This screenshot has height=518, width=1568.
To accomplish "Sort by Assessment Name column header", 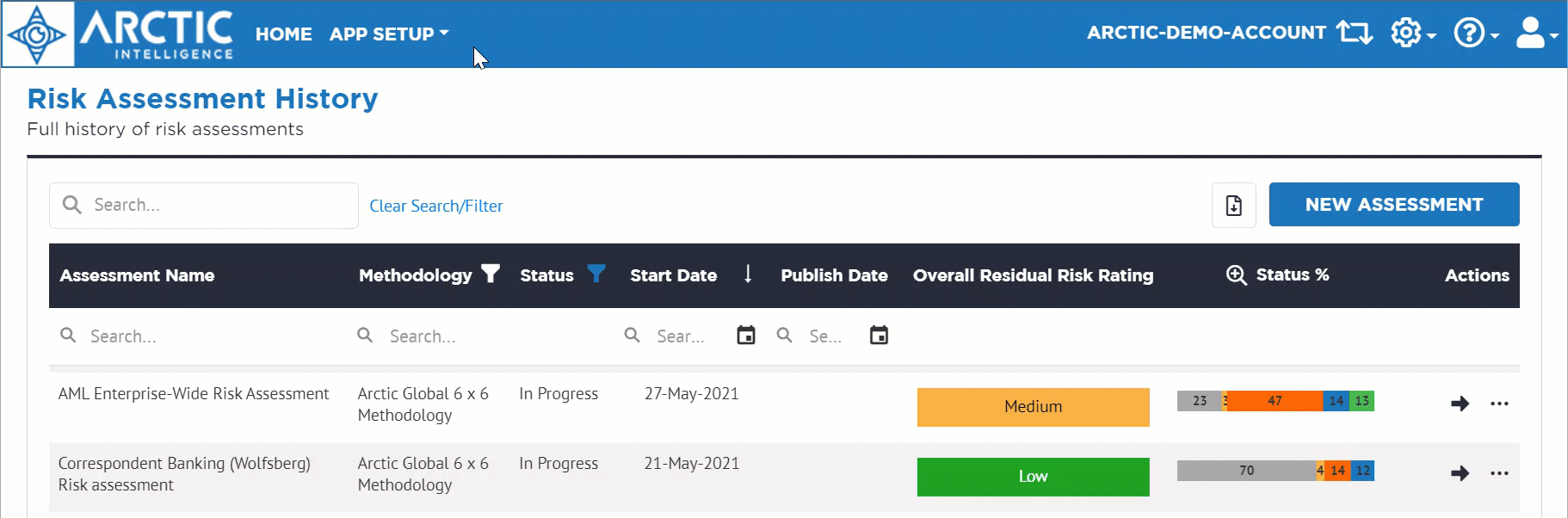I will [138, 275].
